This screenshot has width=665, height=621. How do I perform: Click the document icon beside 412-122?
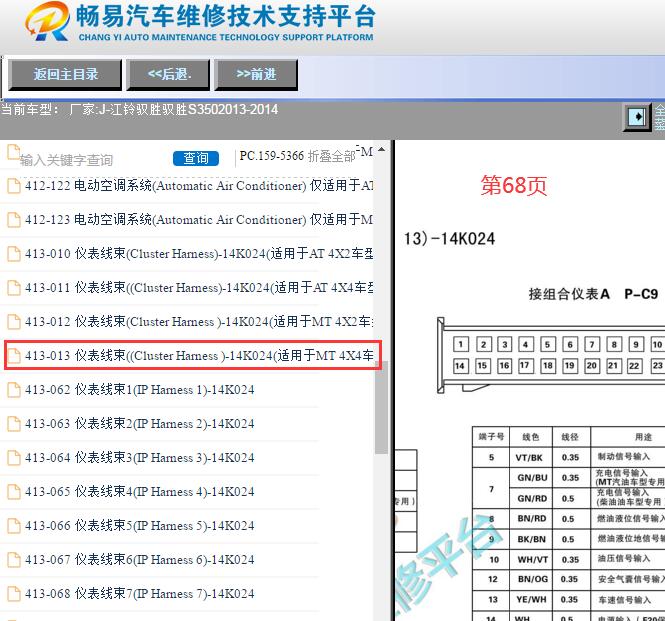14,186
